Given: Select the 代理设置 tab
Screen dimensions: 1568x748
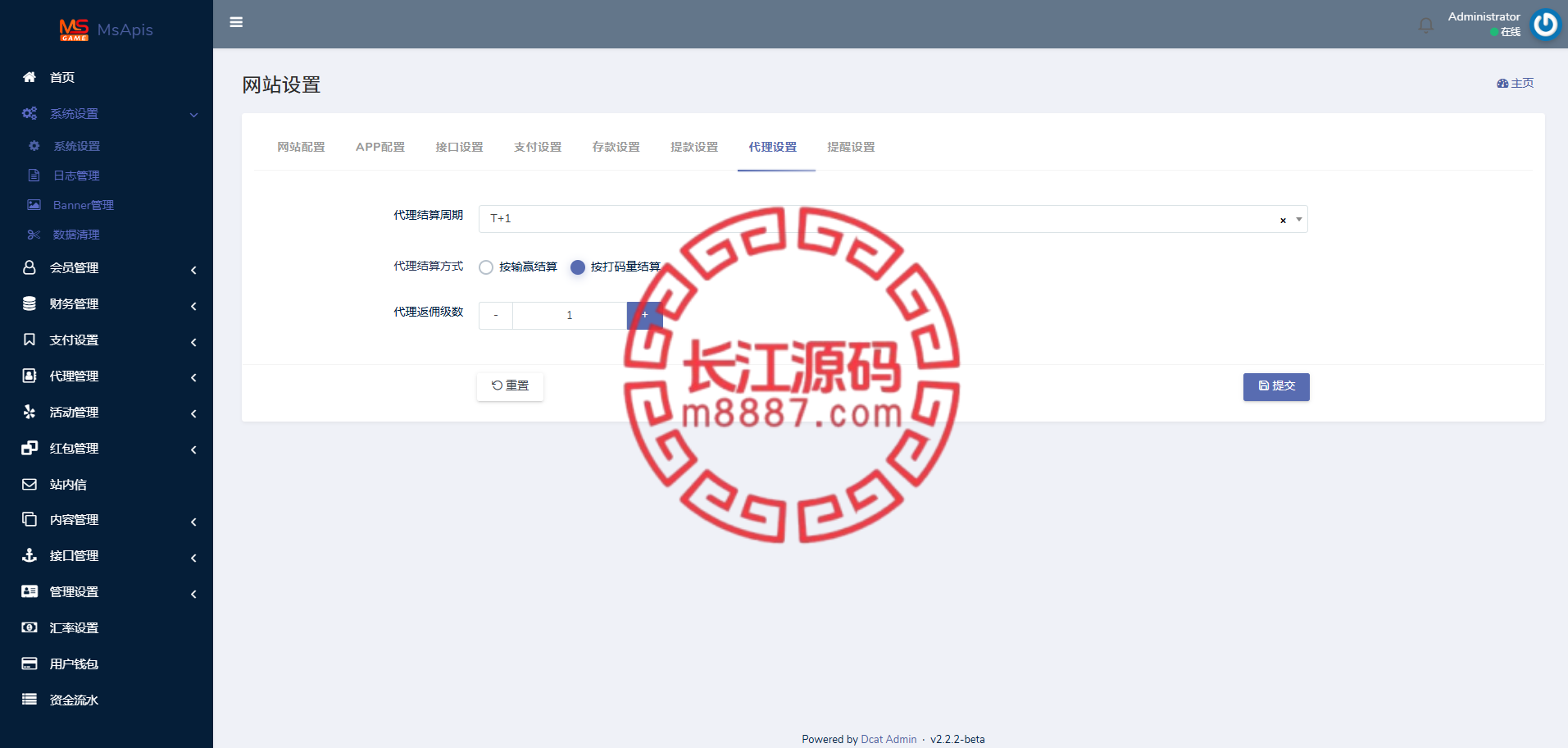Looking at the screenshot, I should point(773,147).
